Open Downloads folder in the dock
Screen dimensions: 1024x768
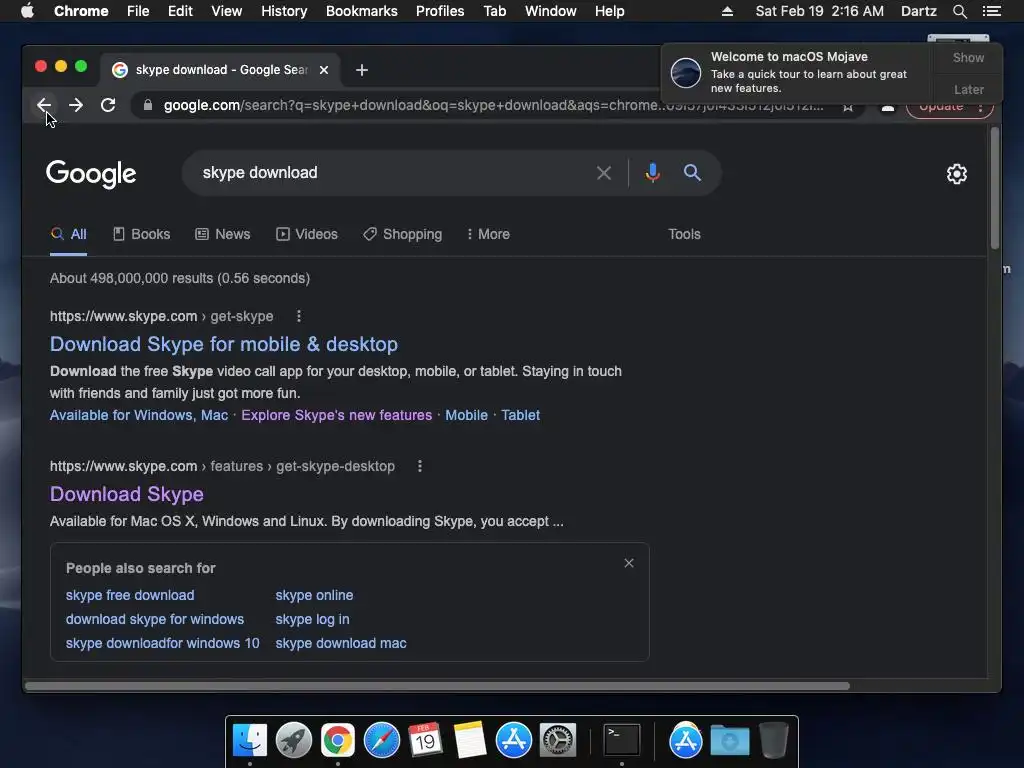730,741
